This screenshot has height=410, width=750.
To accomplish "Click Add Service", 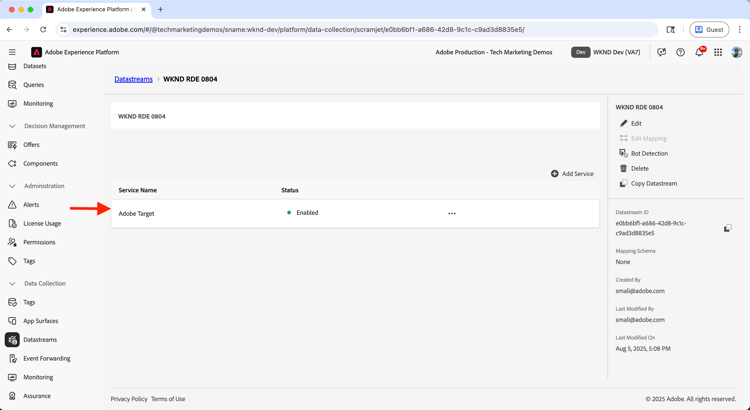I will pos(572,174).
